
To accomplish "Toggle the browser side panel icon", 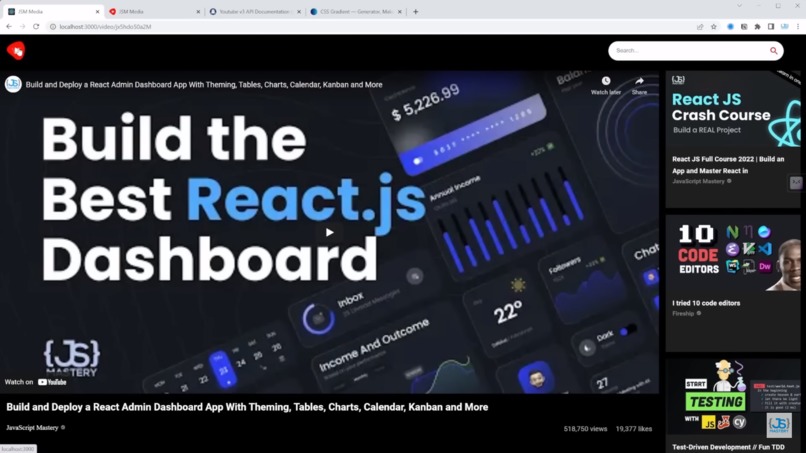I will pyautogui.click(x=771, y=27).
